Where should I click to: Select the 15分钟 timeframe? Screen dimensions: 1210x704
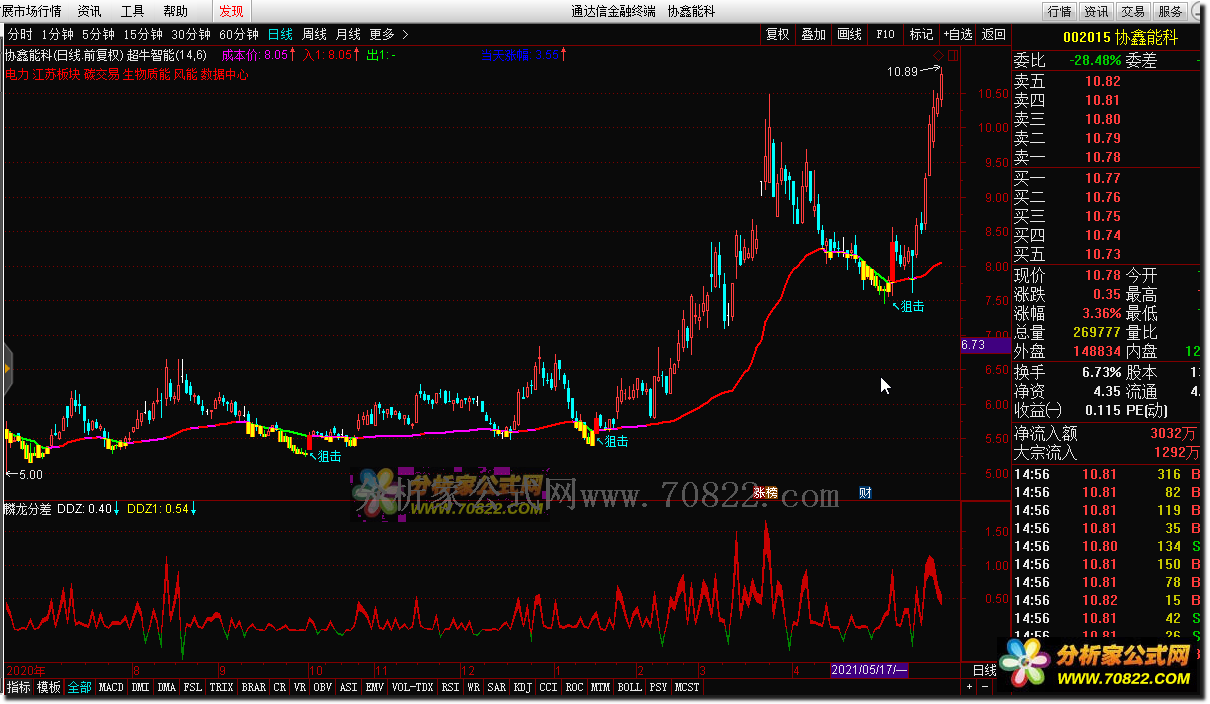click(143, 34)
